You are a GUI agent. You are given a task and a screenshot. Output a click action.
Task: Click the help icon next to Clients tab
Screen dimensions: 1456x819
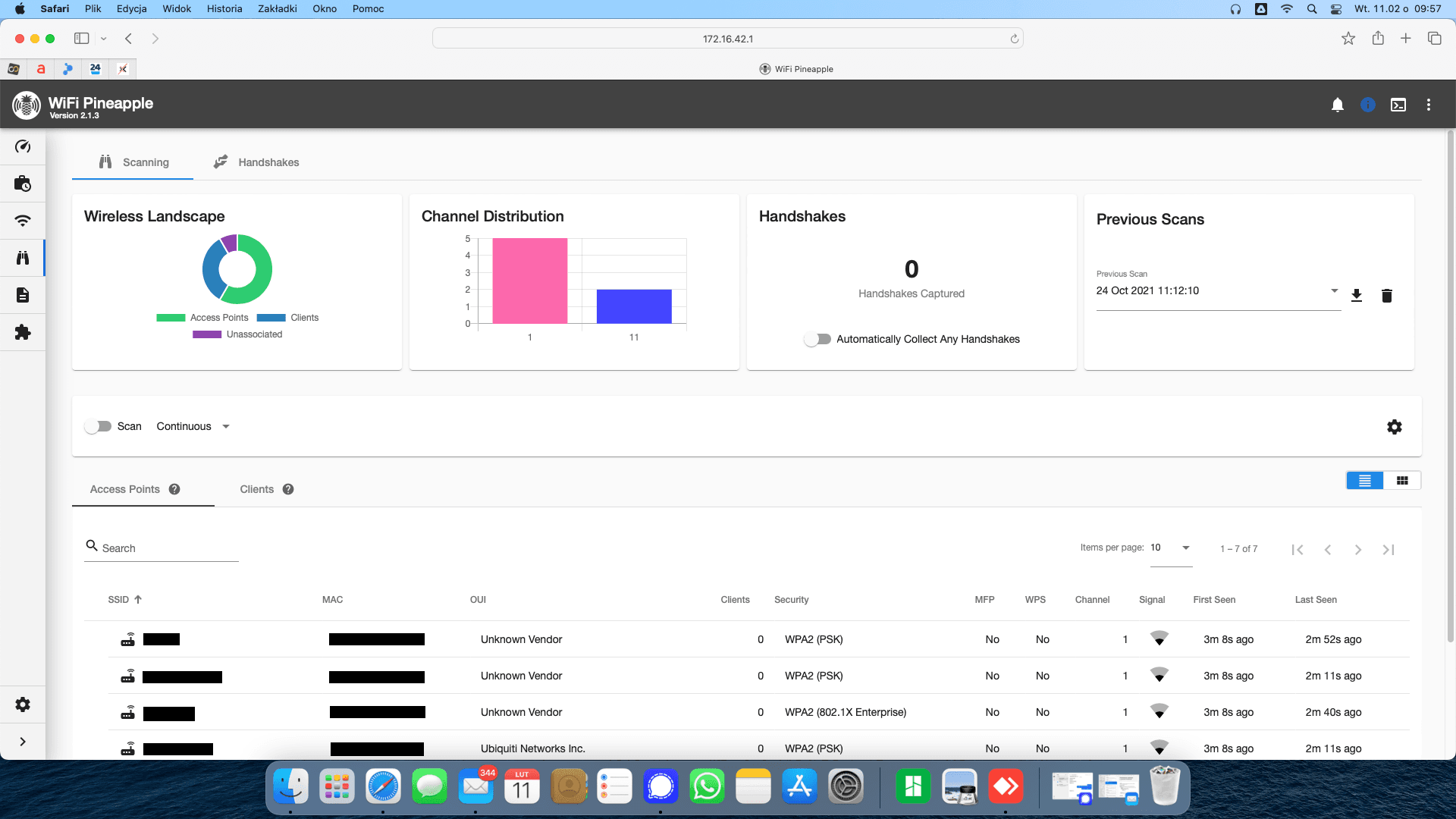[x=288, y=489]
